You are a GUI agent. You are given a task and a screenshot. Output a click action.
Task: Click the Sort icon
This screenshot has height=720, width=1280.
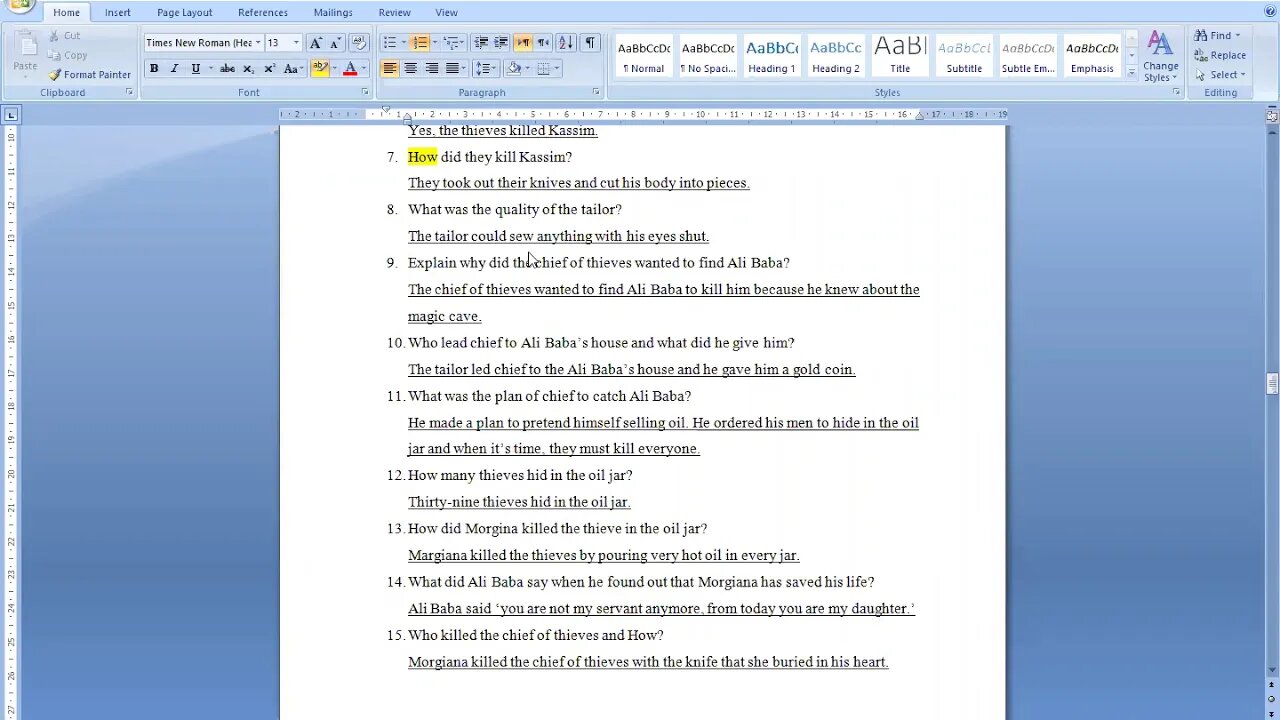point(565,43)
